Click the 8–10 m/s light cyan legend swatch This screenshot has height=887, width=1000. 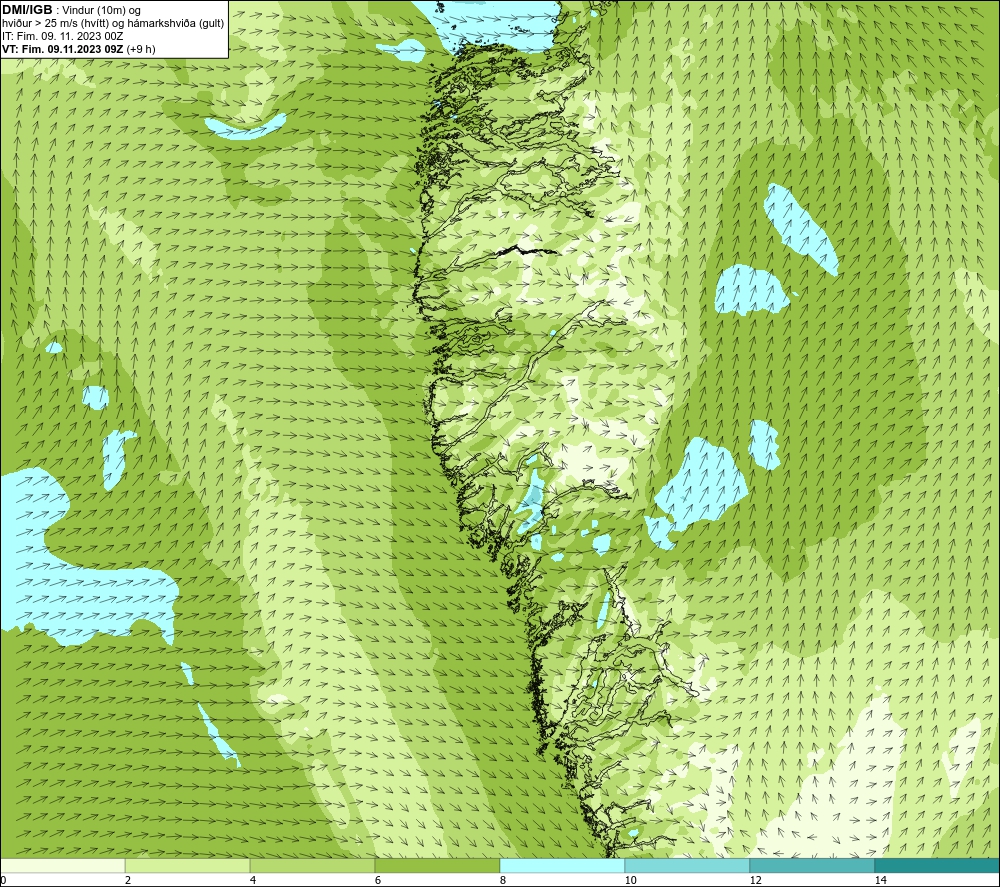click(x=562, y=865)
